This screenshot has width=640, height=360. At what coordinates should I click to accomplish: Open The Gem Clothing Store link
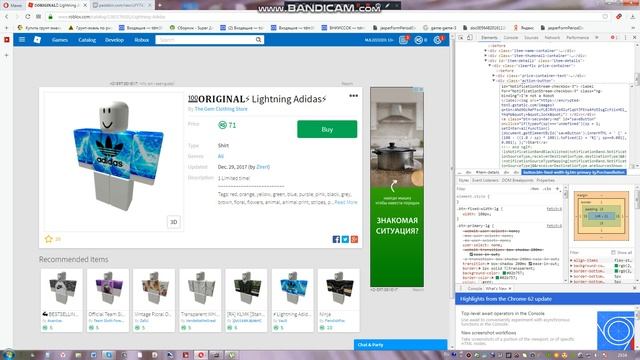pyautogui.click(x=221, y=109)
